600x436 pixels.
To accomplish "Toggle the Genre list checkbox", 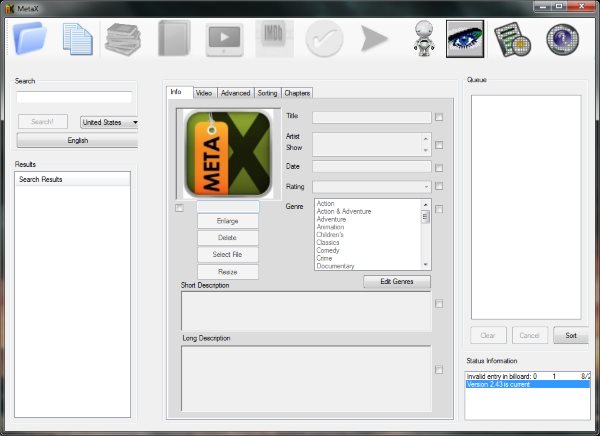I will 439,209.
